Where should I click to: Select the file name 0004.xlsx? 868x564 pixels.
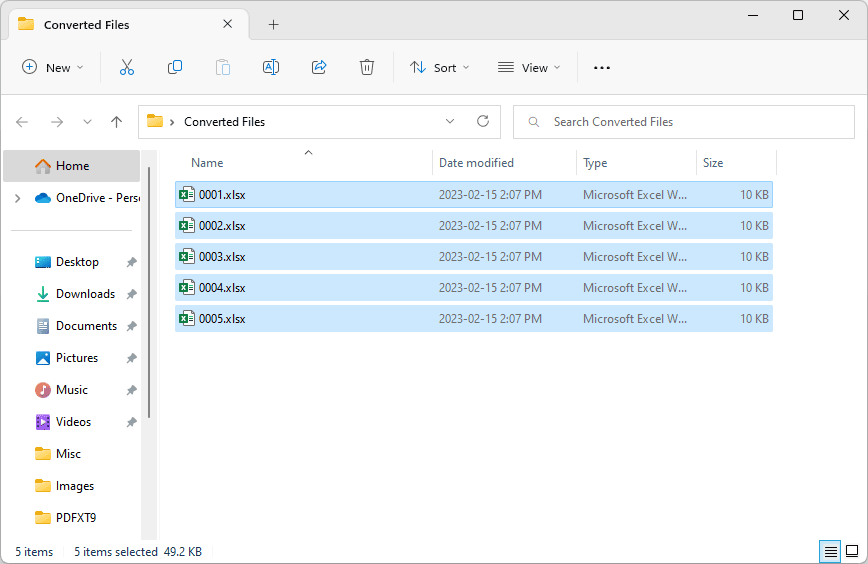pyautogui.click(x=222, y=288)
